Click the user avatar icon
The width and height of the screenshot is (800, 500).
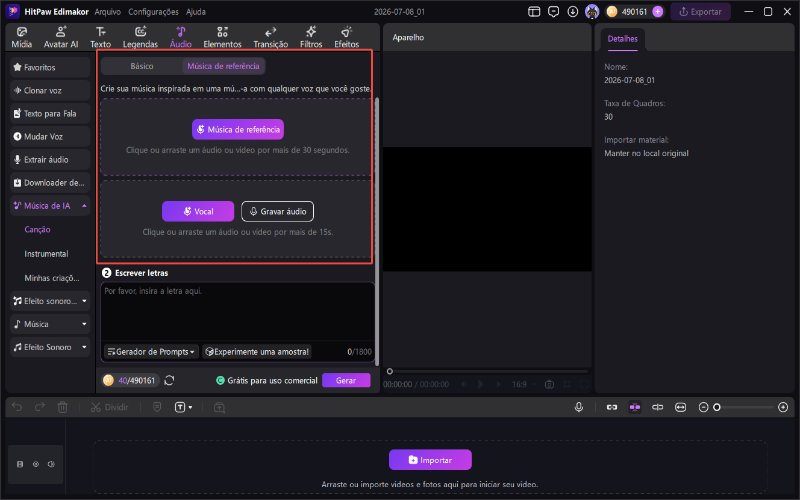(592, 11)
